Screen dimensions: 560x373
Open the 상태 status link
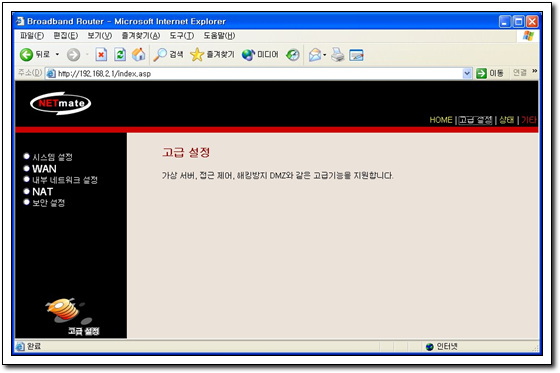pyautogui.click(x=506, y=120)
